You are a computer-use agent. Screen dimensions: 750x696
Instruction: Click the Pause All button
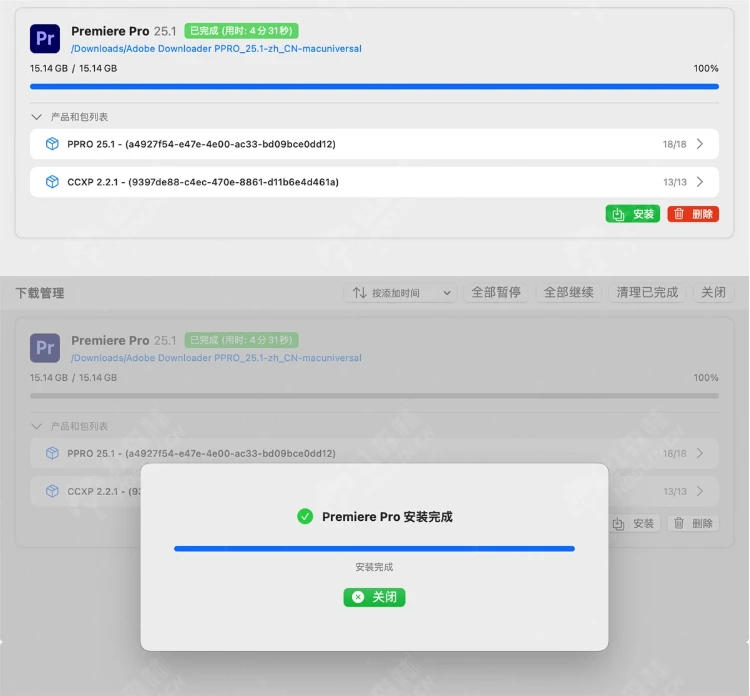click(x=496, y=293)
